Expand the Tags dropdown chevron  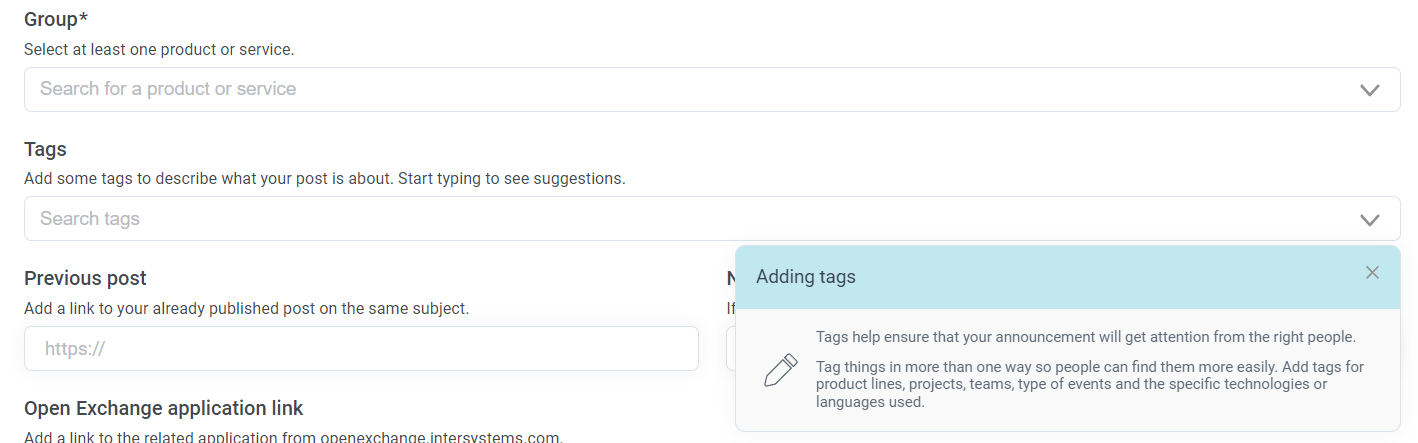1369,219
